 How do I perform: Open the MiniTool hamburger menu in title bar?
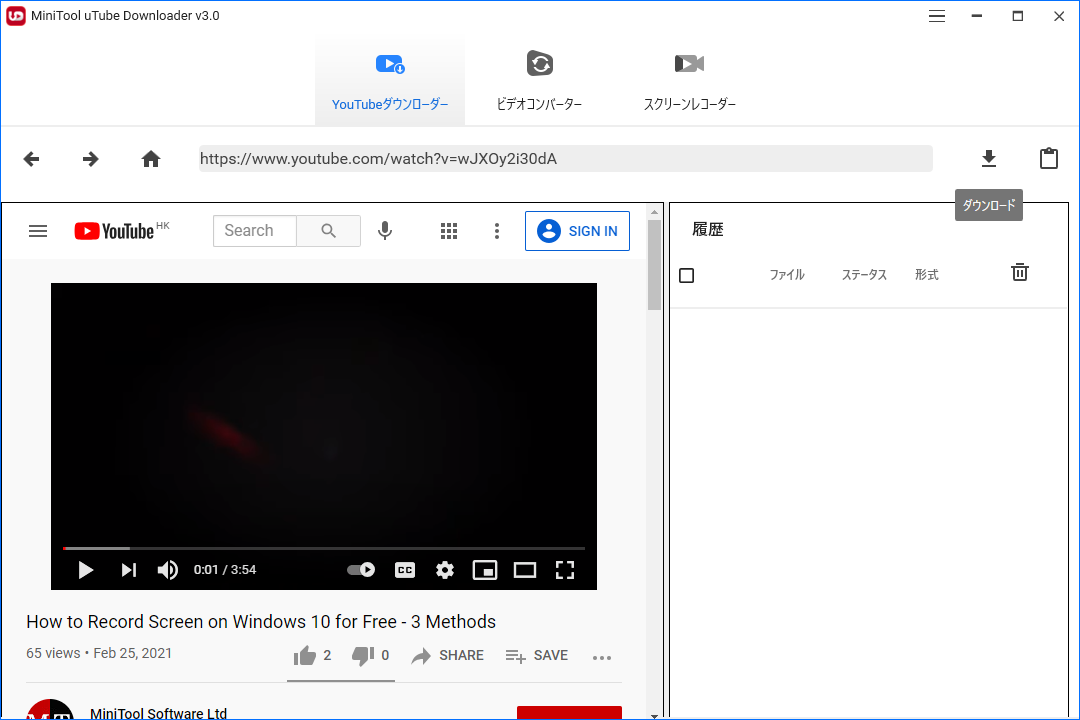936,16
